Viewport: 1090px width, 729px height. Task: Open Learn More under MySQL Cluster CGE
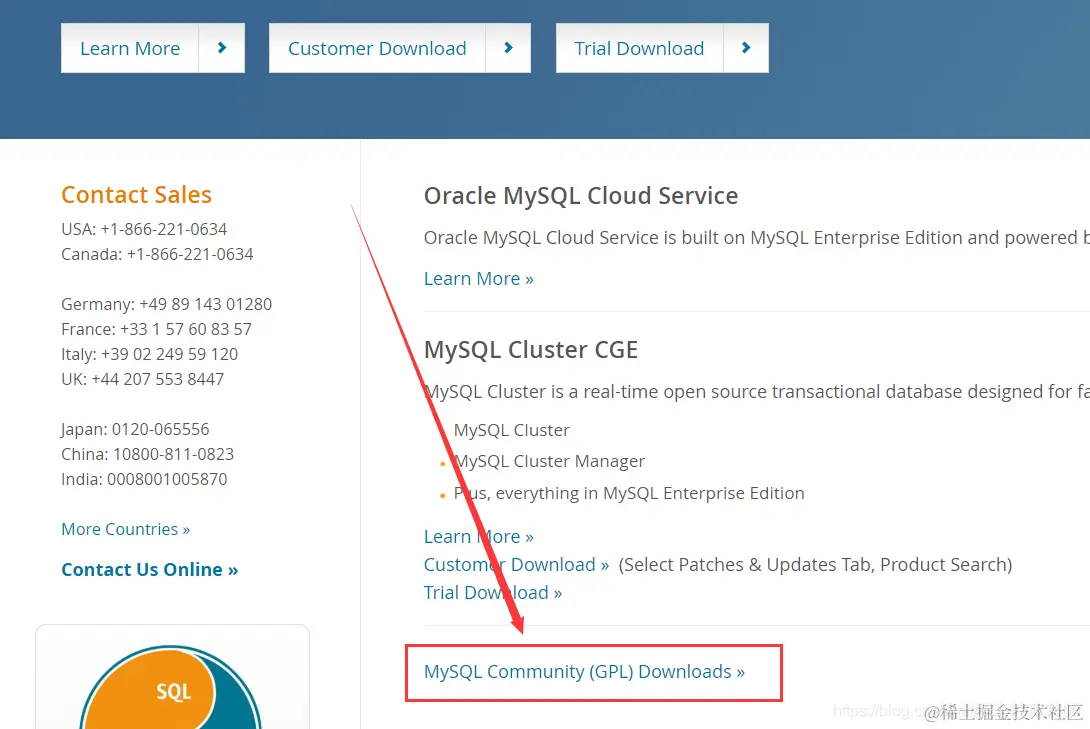(x=478, y=536)
